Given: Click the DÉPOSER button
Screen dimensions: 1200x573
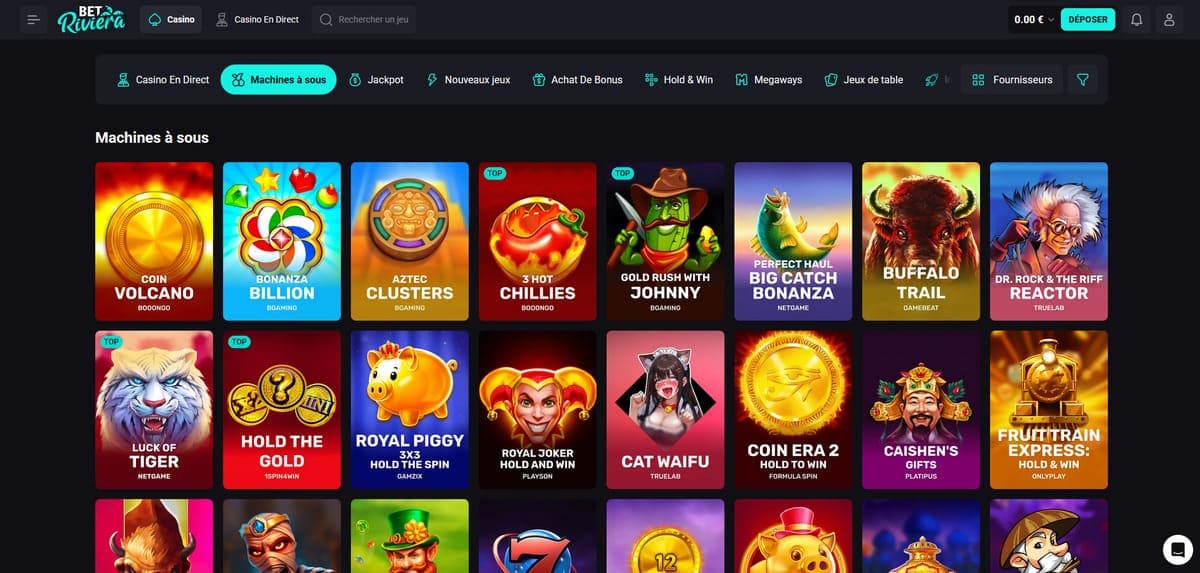Looking at the screenshot, I should pyautogui.click(x=1088, y=19).
